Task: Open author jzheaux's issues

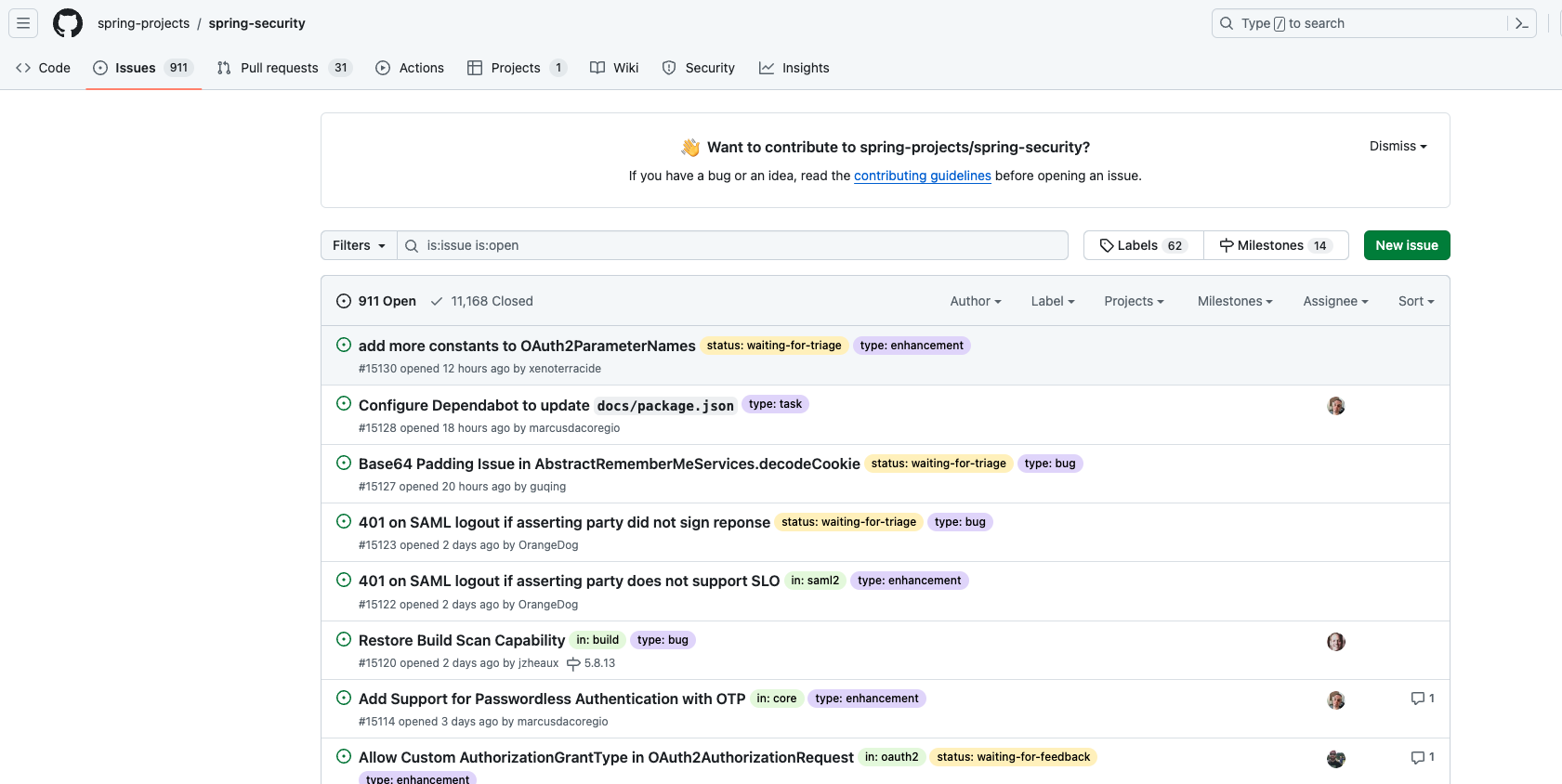Action: pyautogui.click(x=539, y=663)
